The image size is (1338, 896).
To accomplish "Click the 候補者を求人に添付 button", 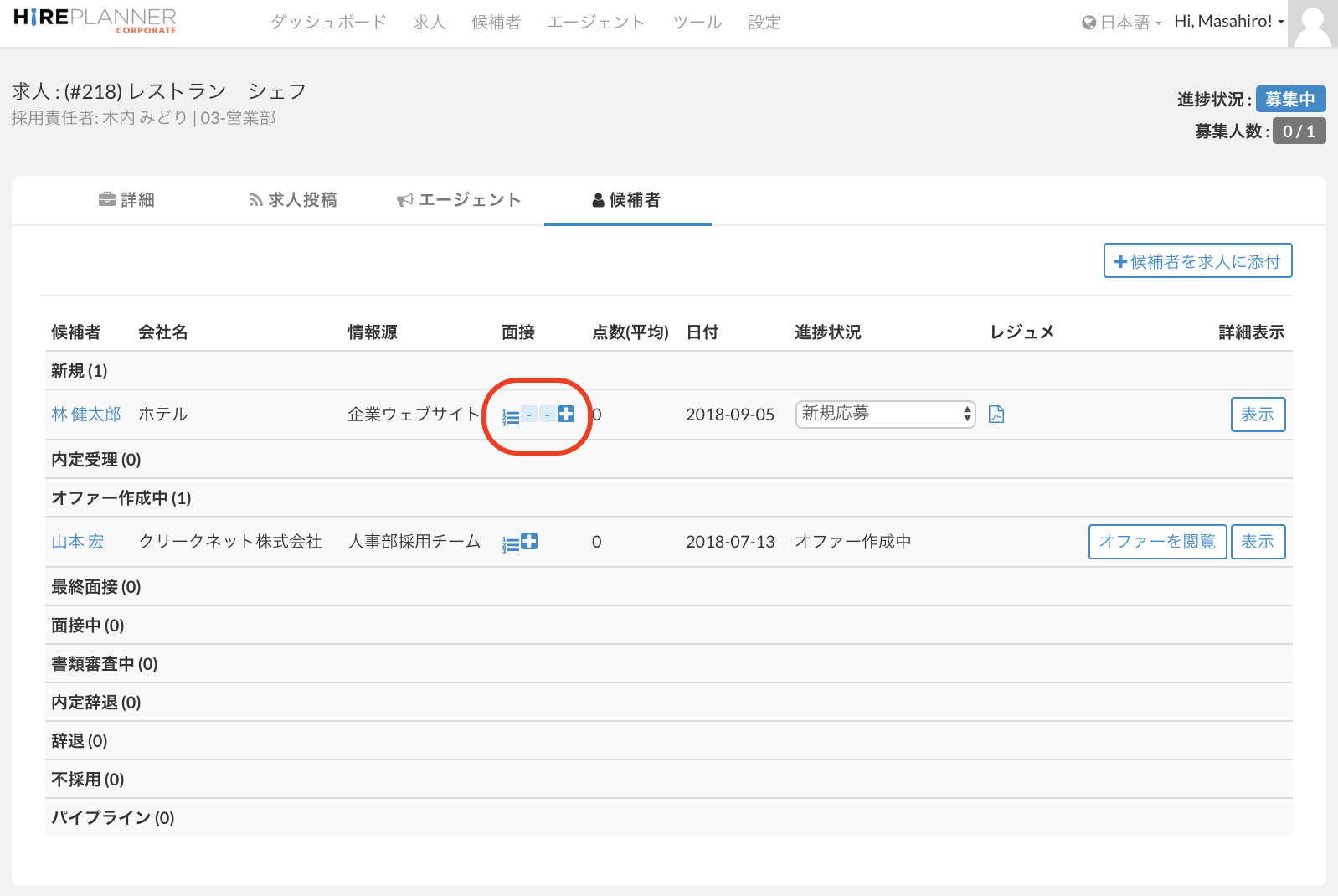I will click(x=1197, y=261).
